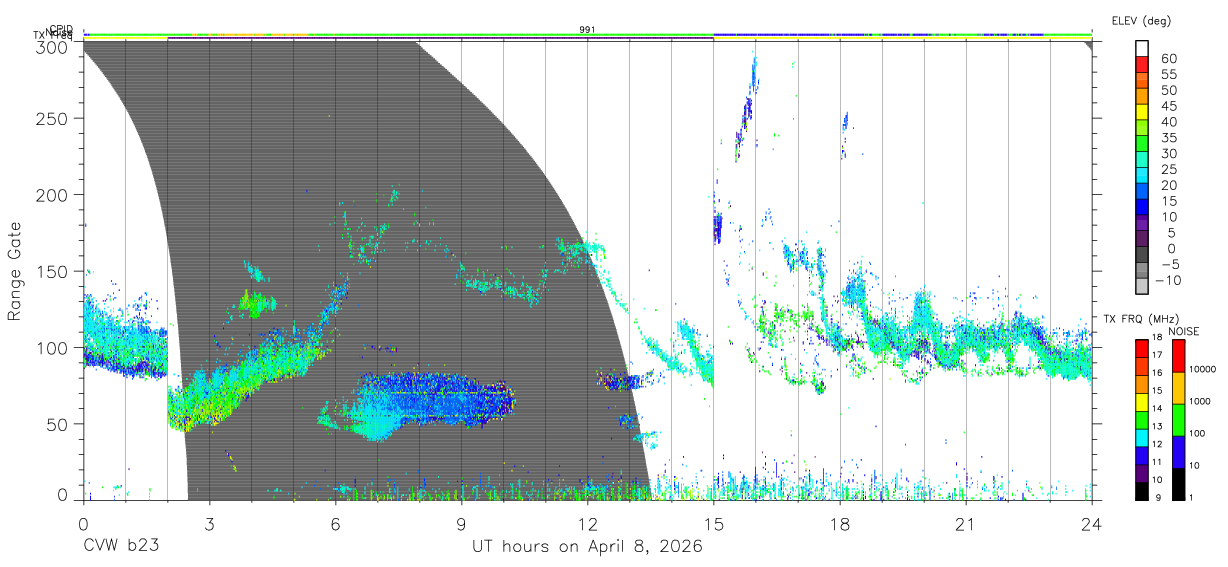Click the '9' tick label on the UT hours axis

tap(461, 525)
